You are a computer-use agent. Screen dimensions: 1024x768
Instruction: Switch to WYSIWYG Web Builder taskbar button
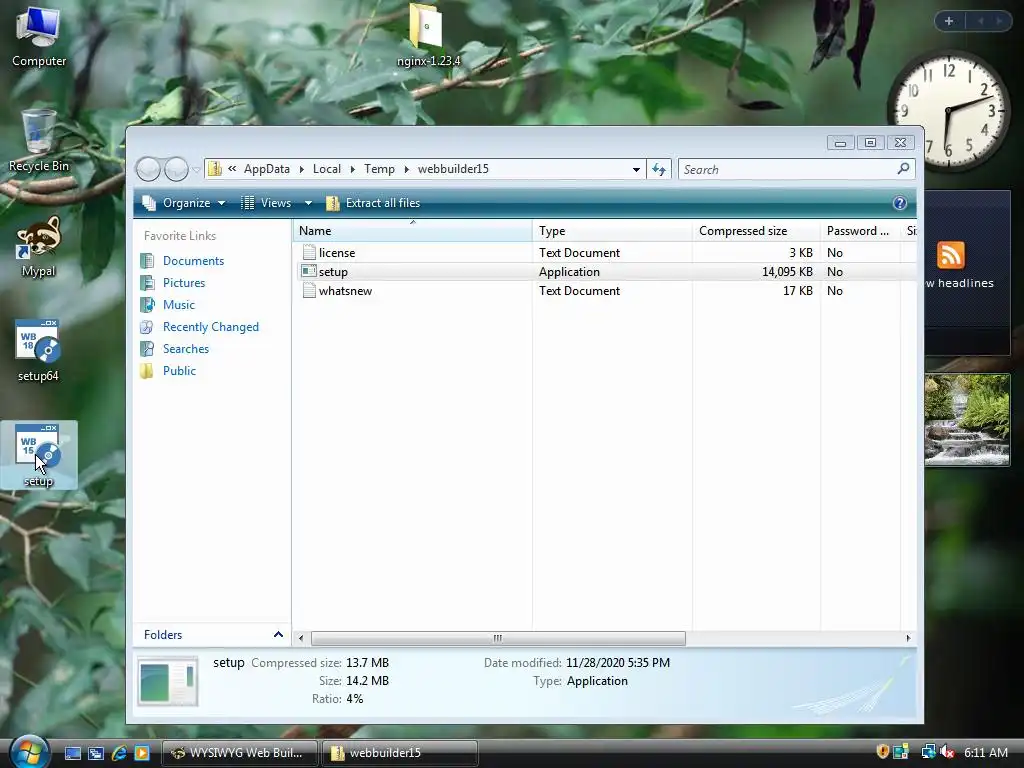(x=239, y=753)
